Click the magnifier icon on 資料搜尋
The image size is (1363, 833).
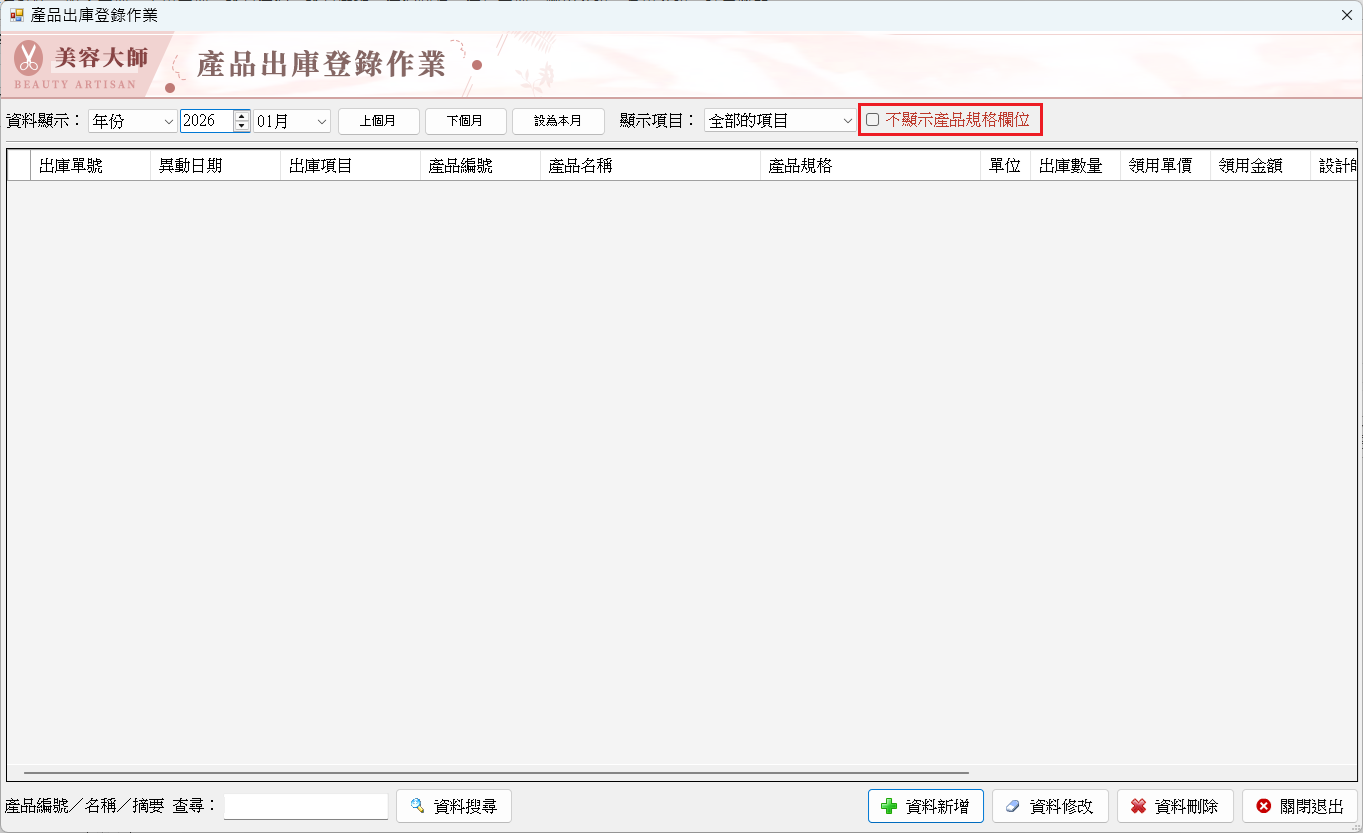(418, 806)
